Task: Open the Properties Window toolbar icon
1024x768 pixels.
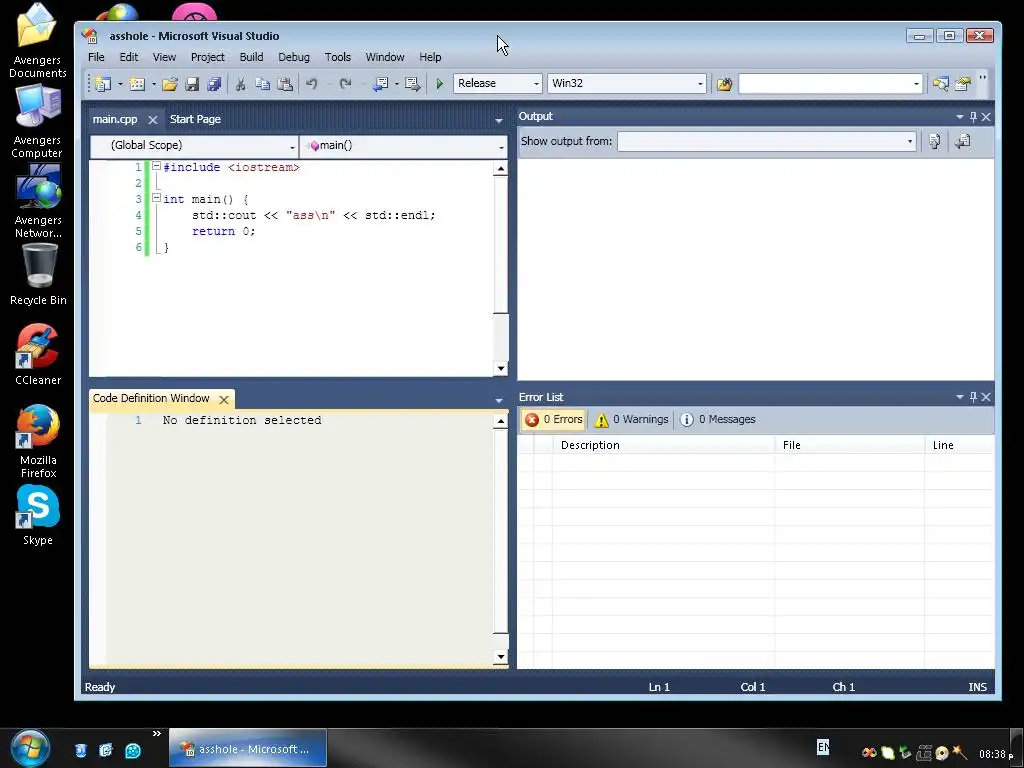Action: coord(963,84)
